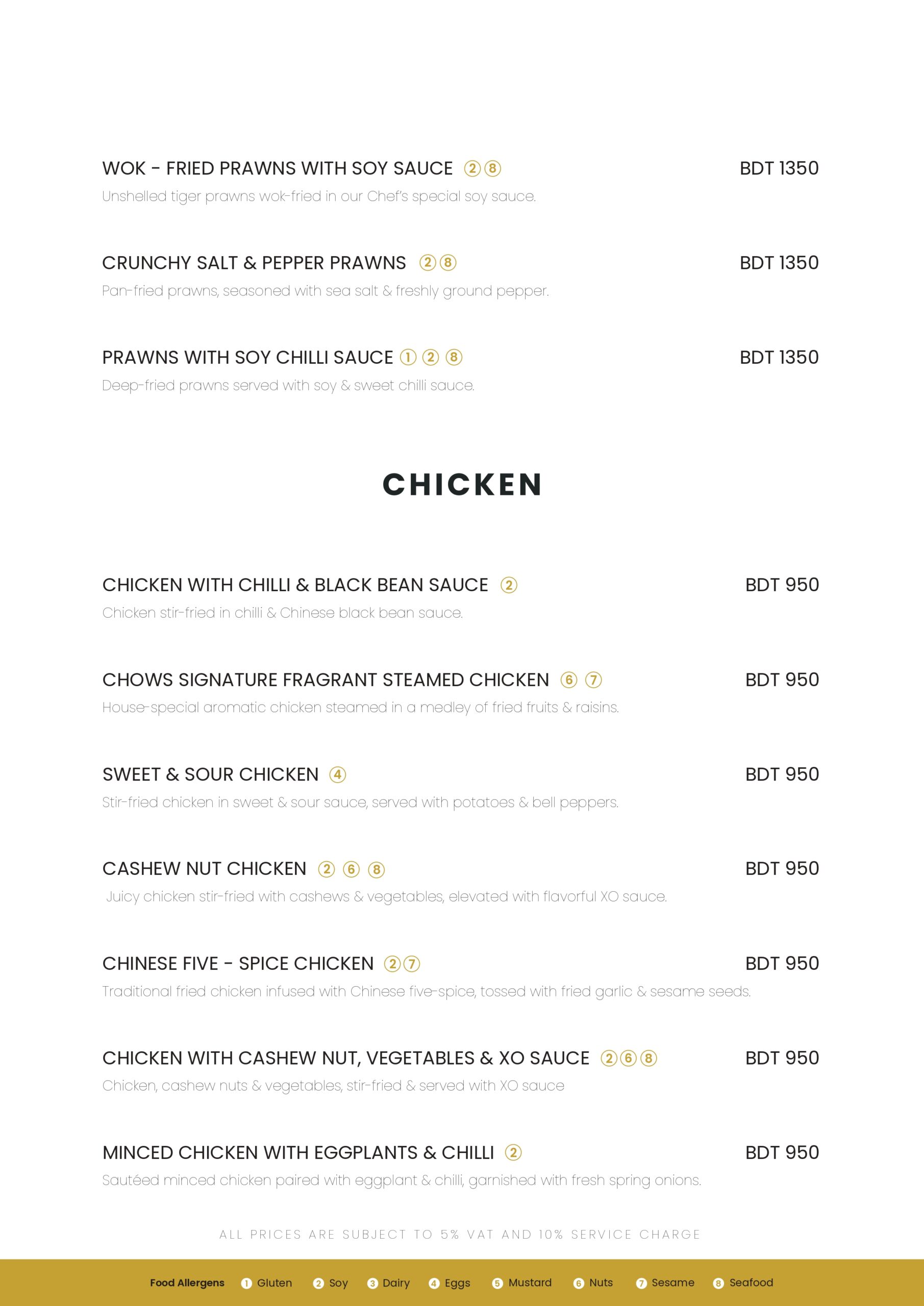Click the Mustard icon in the allergen legend
This screenshot has width=924, height=1306.
497,1283
